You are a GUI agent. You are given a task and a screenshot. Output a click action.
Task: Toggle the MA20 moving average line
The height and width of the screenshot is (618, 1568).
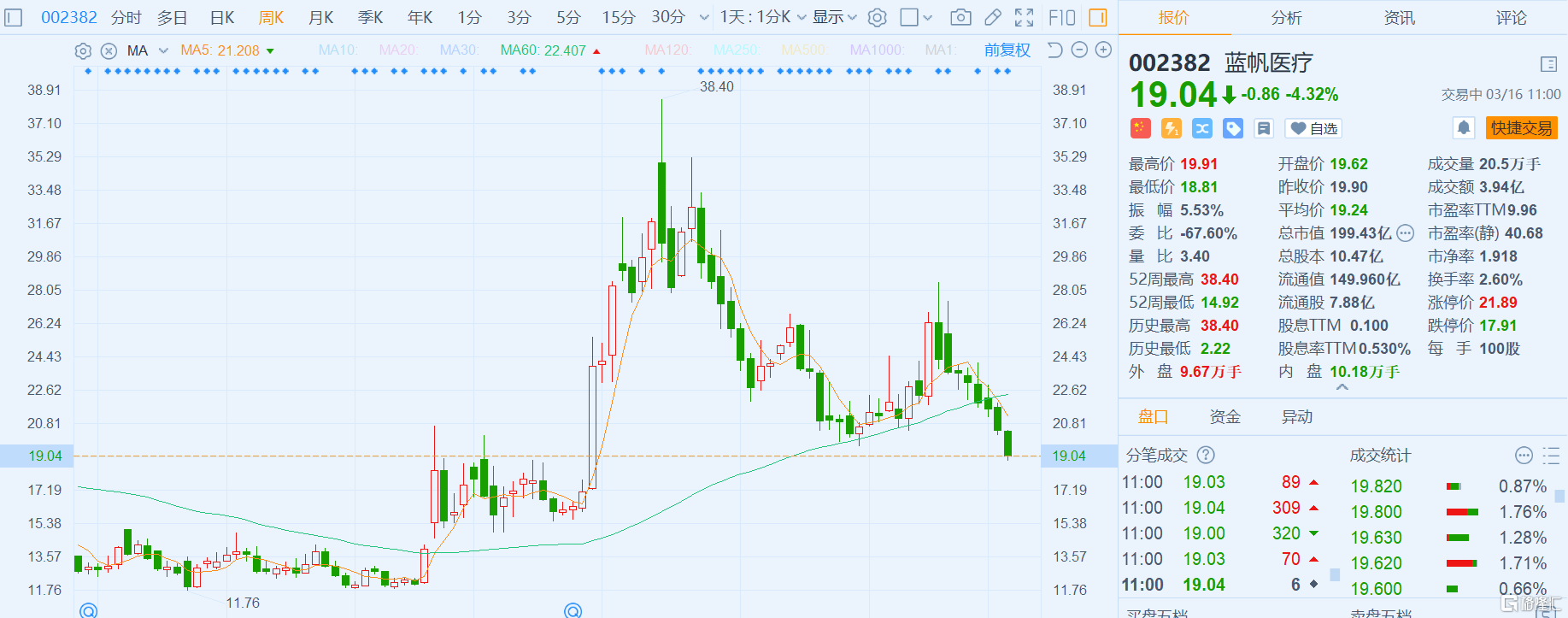pyautogui.click(x=398, y=50)
